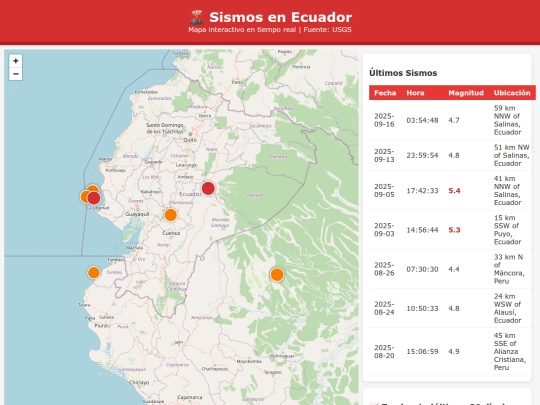Select location 41 km NNW of Salinas
540x405 pixels.
click(x=507, y=190)
